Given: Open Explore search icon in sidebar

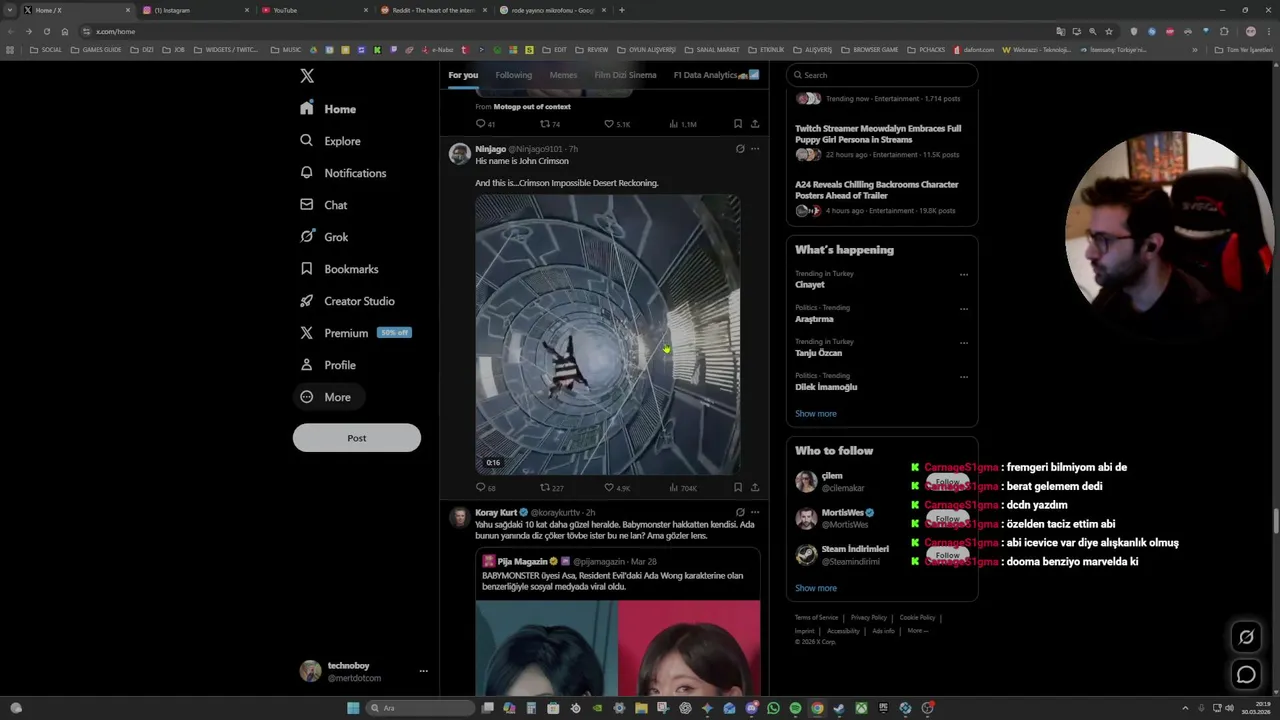Looking at the screenshot, I should pos(307,141).
